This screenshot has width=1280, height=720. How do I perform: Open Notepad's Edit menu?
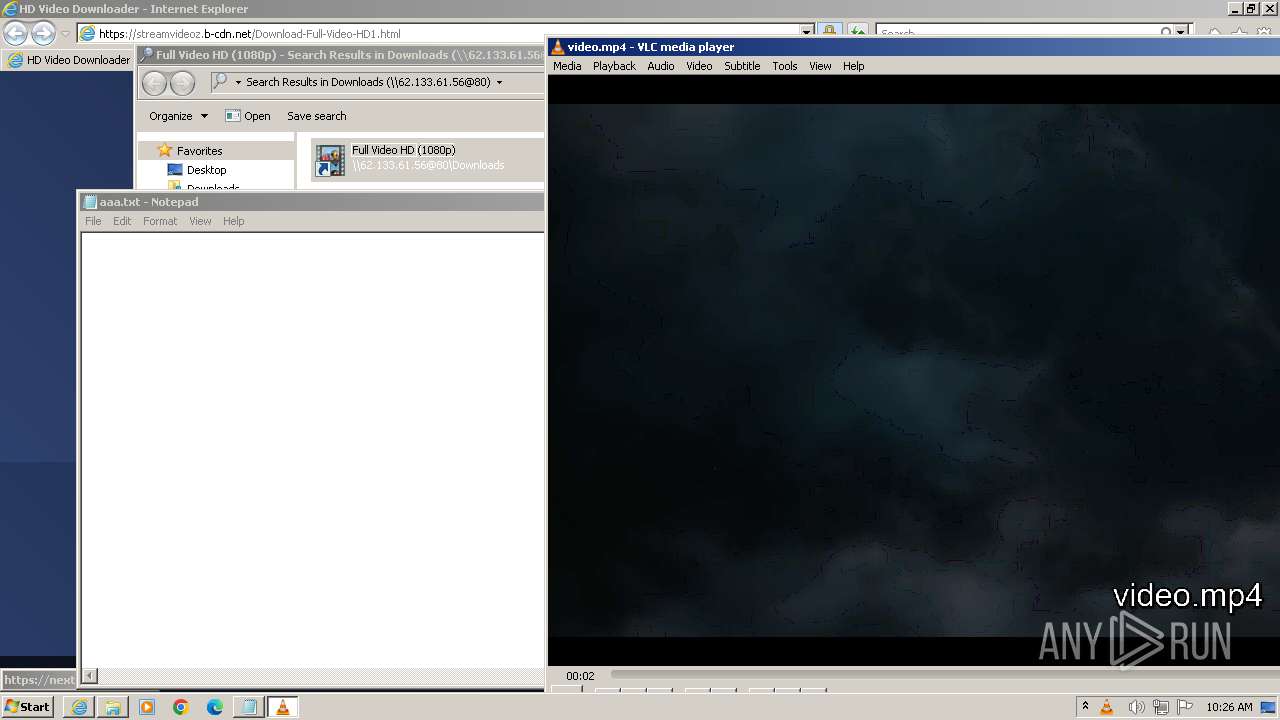122,221
